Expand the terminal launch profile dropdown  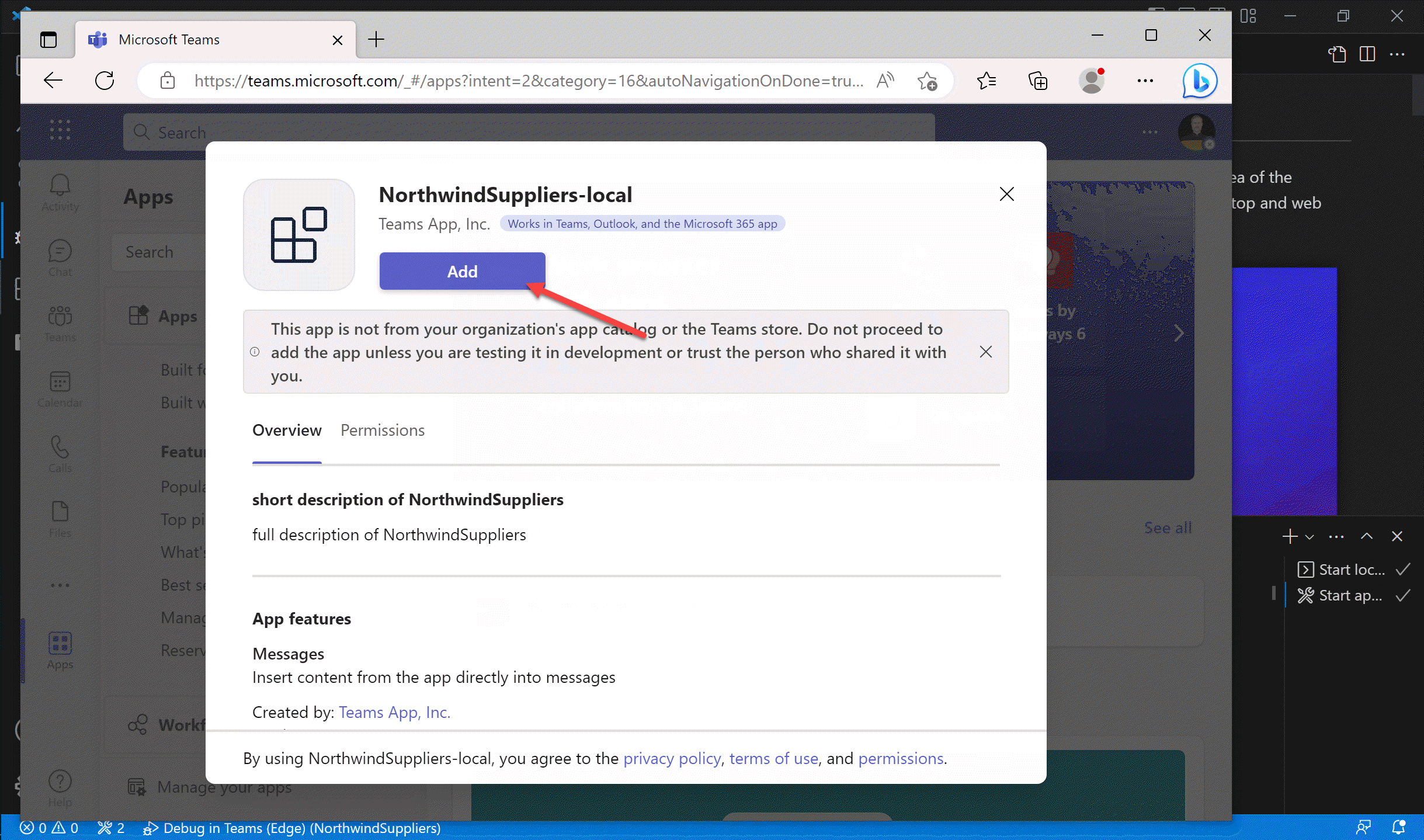pos(1309,536)
